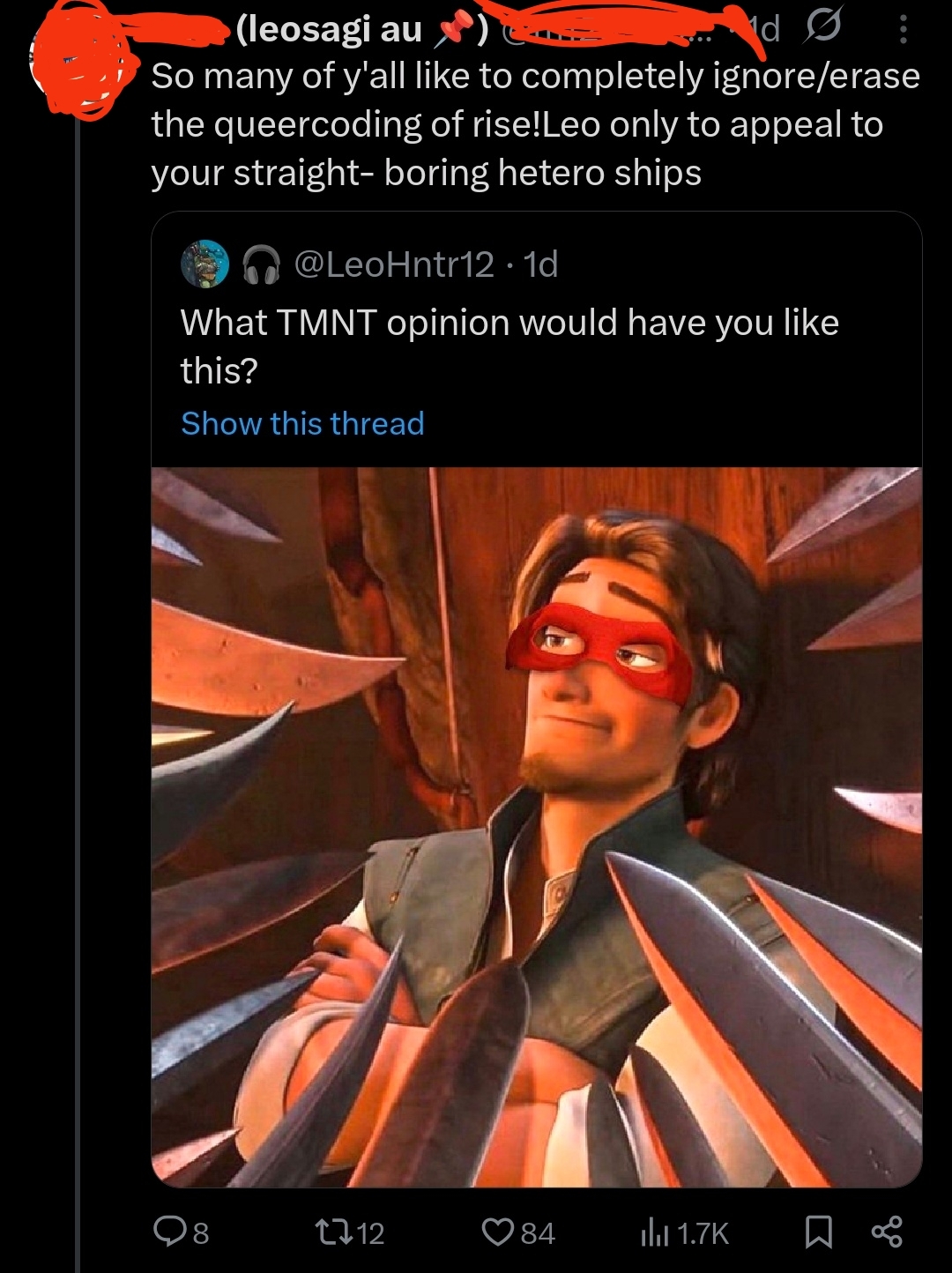Open the three-dot more options menu
The image size is (952, 1273).
point(902,31)
